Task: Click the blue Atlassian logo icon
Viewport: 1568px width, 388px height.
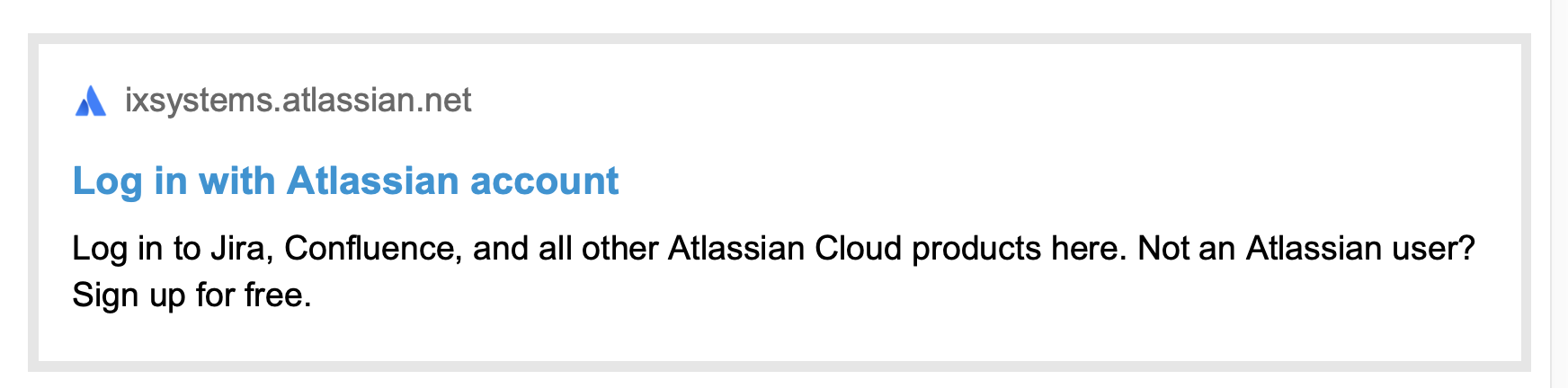Action: pyautogui.click(x=90, y=101)
